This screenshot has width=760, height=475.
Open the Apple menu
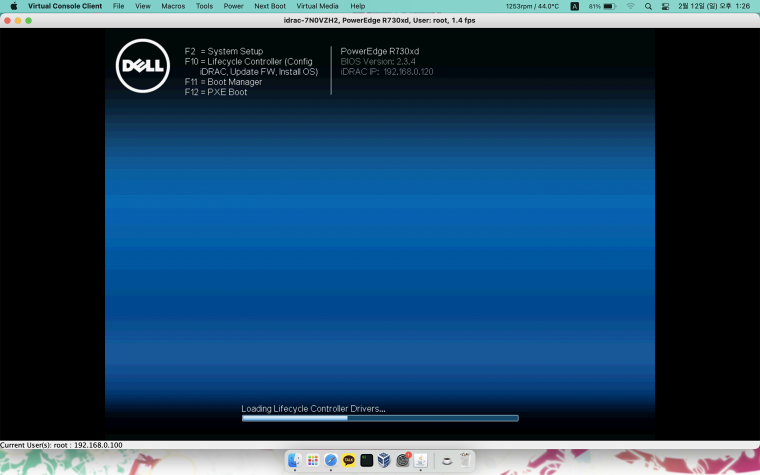point(14,6)
